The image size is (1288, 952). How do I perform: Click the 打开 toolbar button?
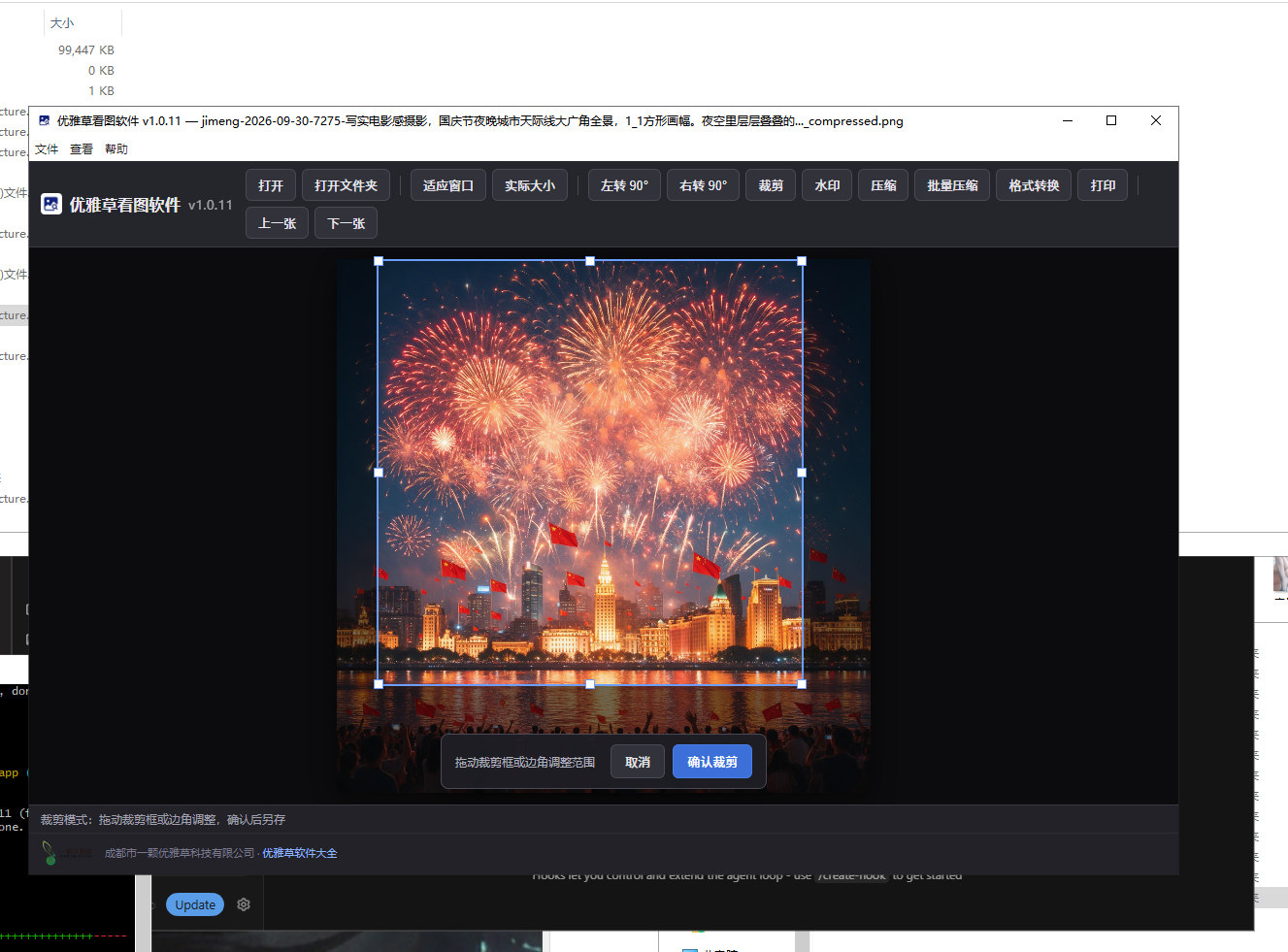pos(271,185)
